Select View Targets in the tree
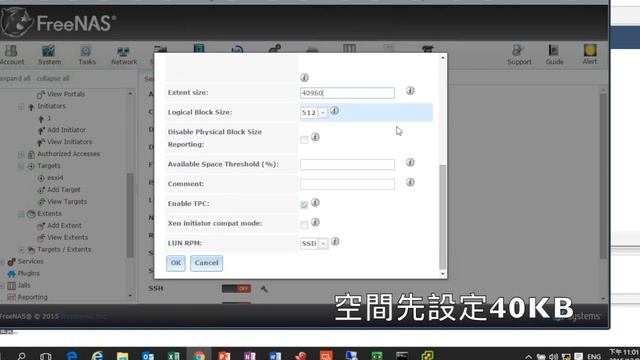 67,202
